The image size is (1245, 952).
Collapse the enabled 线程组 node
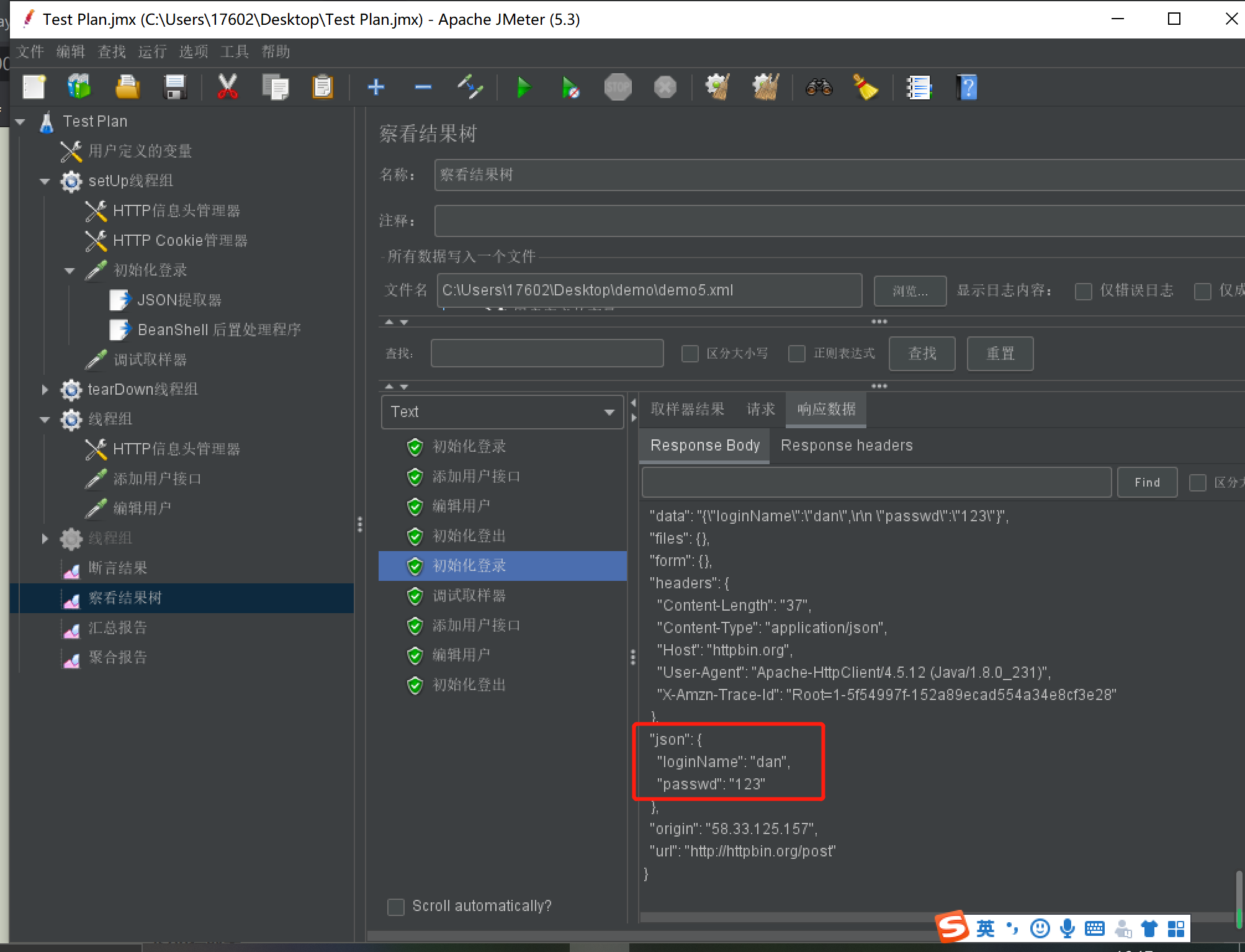coord(45,420)
